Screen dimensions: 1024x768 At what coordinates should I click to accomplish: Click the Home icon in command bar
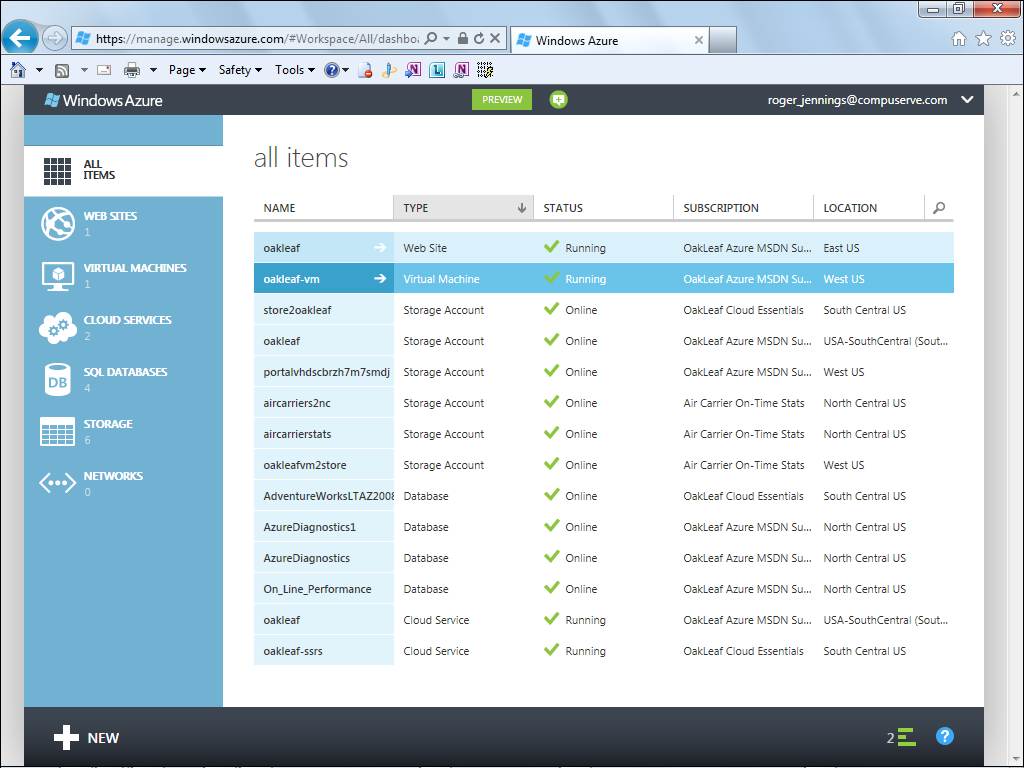[18, 70]
